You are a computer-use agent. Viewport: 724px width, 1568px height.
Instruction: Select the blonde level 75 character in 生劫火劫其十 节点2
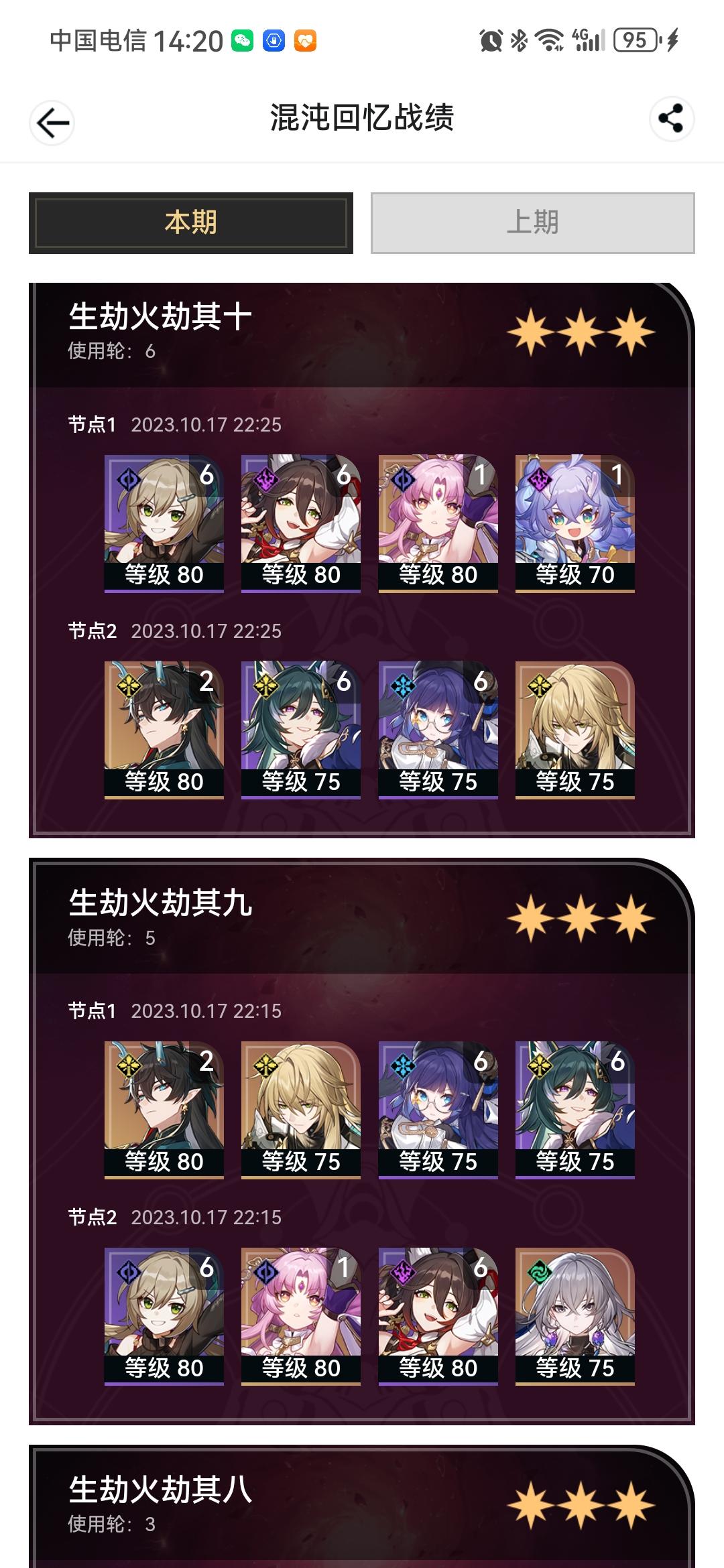point(575,730)
